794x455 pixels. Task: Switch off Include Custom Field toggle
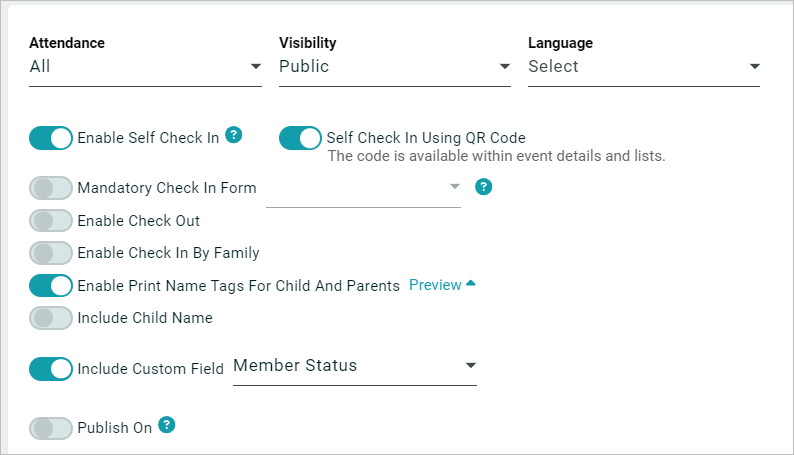(51, 369)
